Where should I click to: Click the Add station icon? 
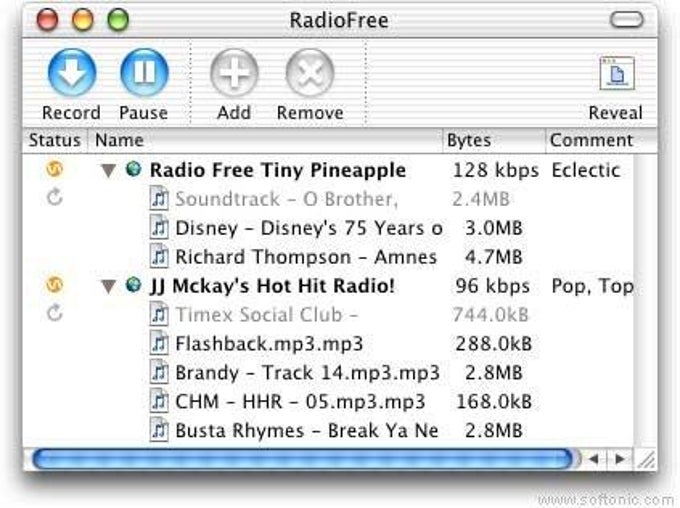pyautogui.click(x=234, y=72)
